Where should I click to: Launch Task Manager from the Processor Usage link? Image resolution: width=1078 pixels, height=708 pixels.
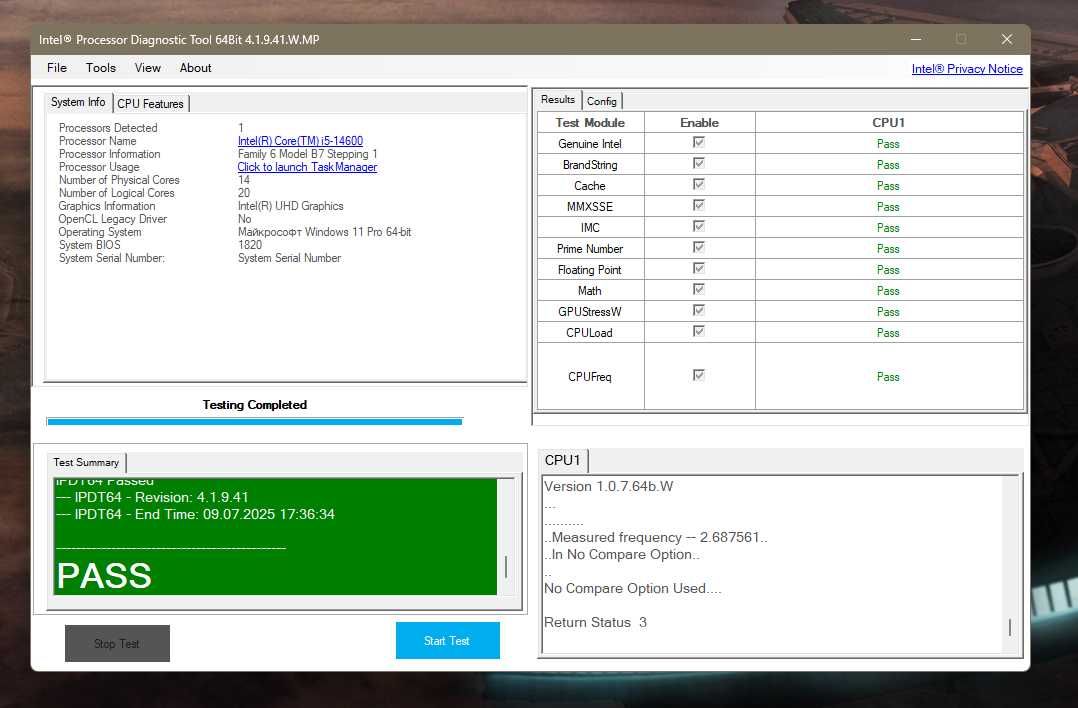[x=307, y=167]
